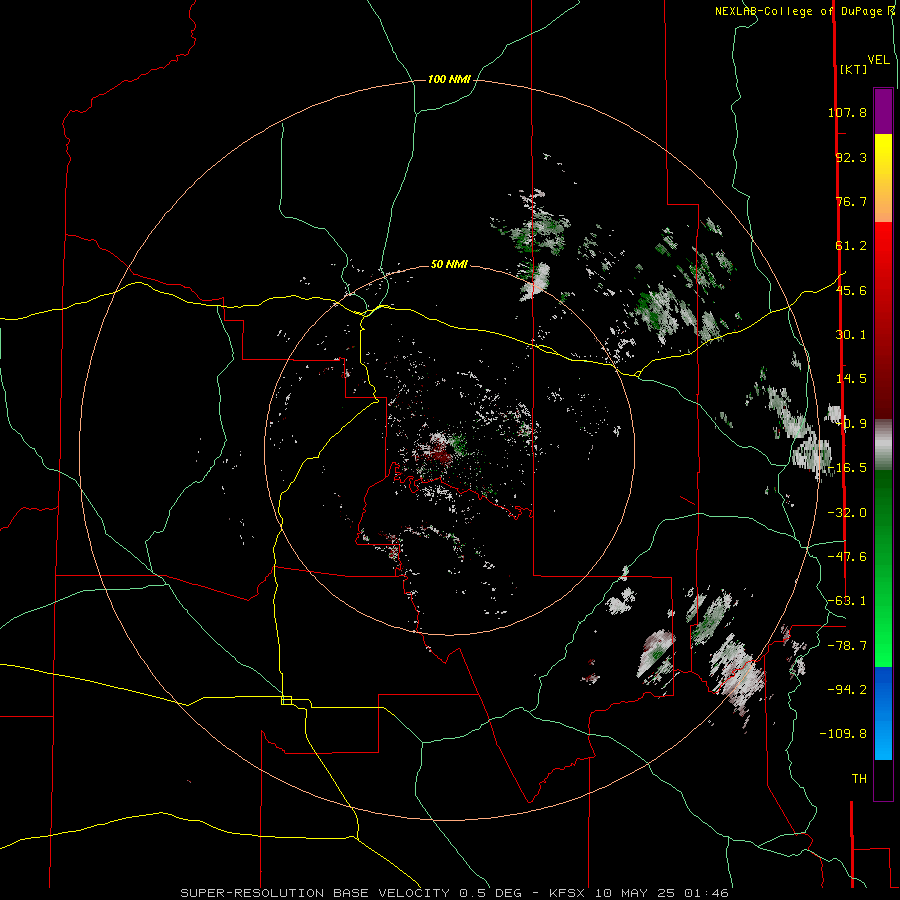The image size is (900, 900).
Task: Click the 30.1 velocity scale value
Action: (x=851, y=334)
